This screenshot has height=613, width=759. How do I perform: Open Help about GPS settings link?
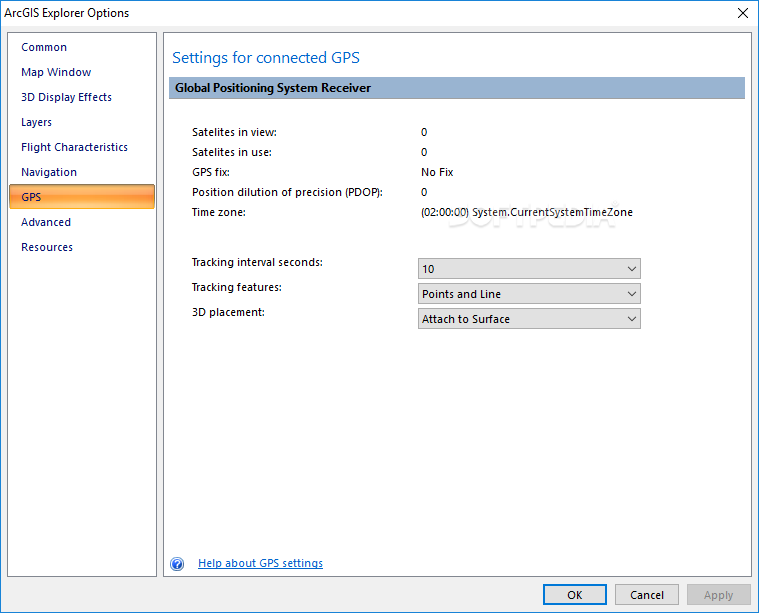tap(260, 563)
